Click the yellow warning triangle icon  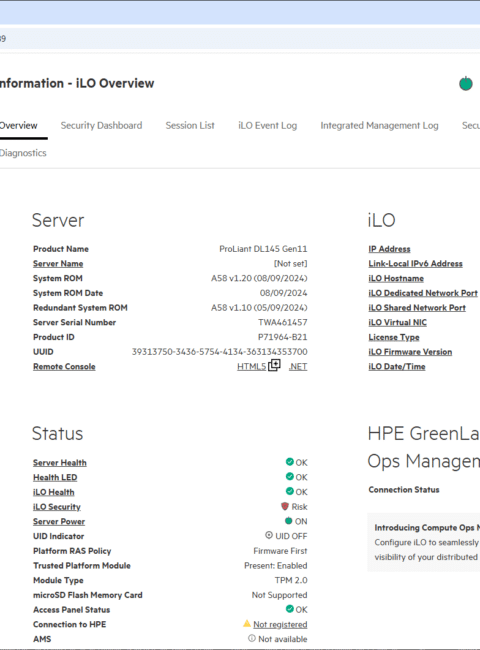click(x=247, y=623)
